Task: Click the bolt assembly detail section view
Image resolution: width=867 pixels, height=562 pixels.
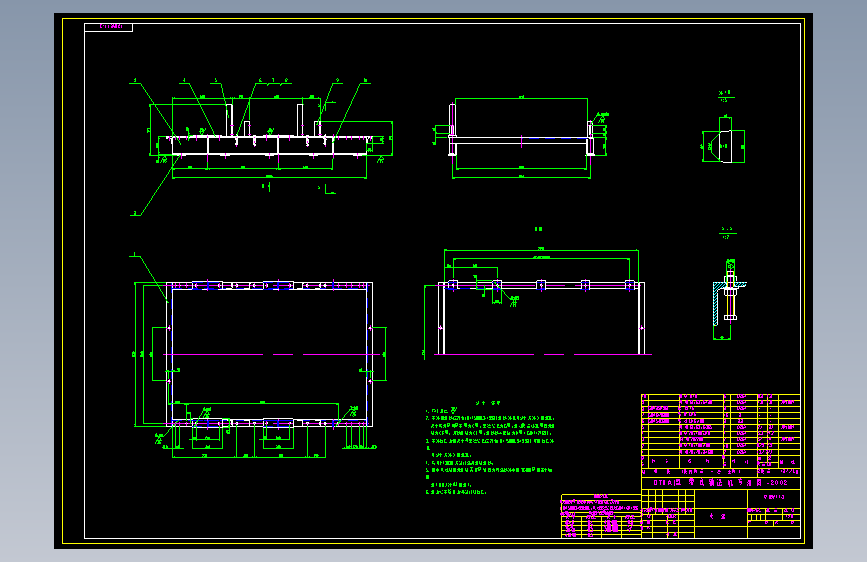Action: tap(730, 299)
